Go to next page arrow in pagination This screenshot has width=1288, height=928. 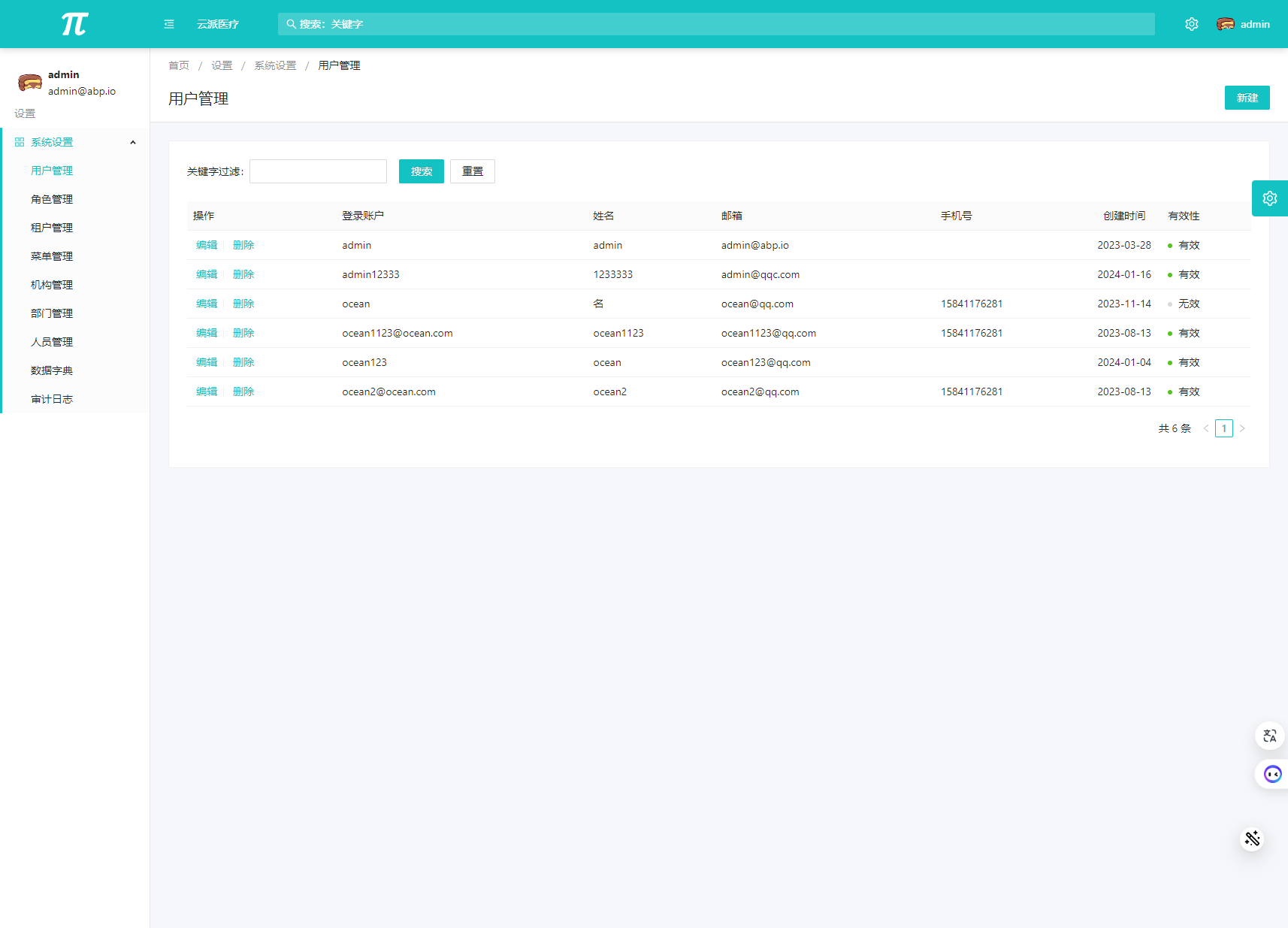1242,428
